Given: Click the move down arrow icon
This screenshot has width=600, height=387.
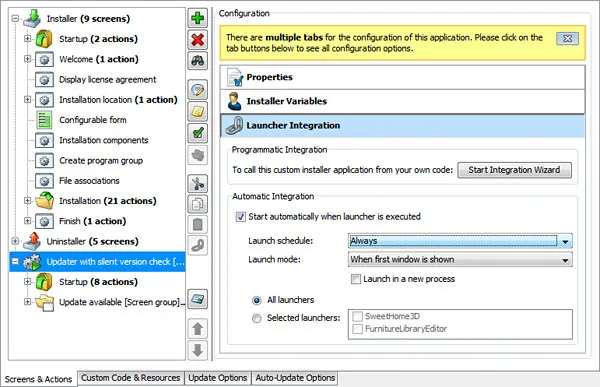Looking at the screenshot, I should pos(197,350).
